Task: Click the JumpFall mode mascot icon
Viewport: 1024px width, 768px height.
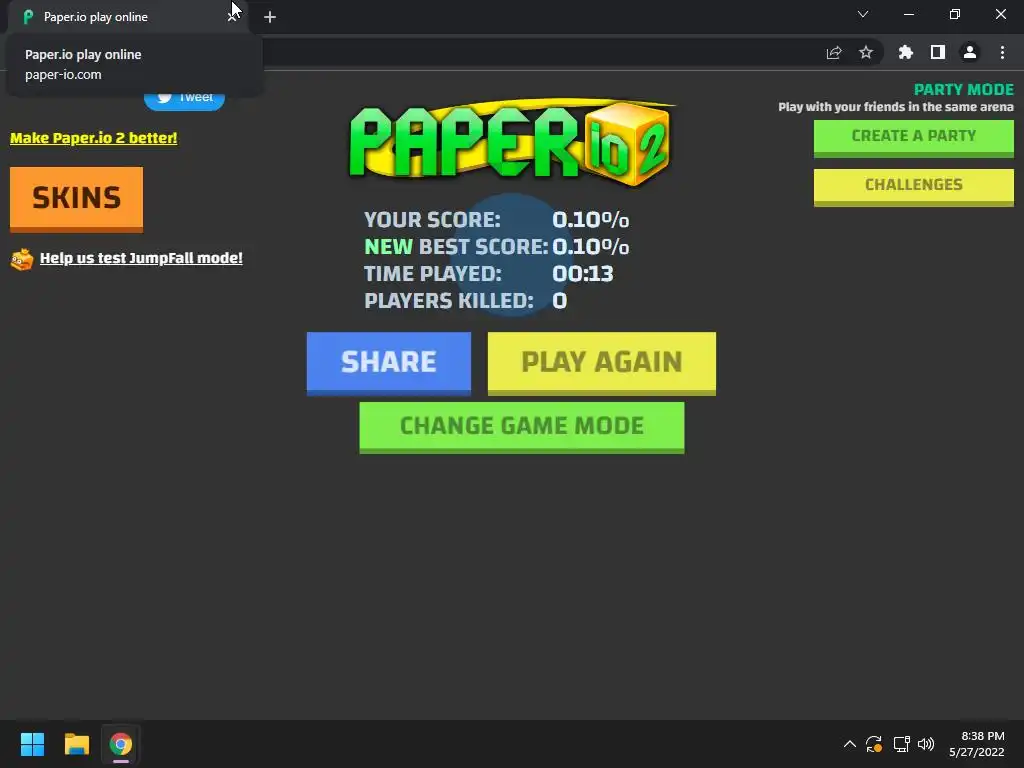Action: 22,259
